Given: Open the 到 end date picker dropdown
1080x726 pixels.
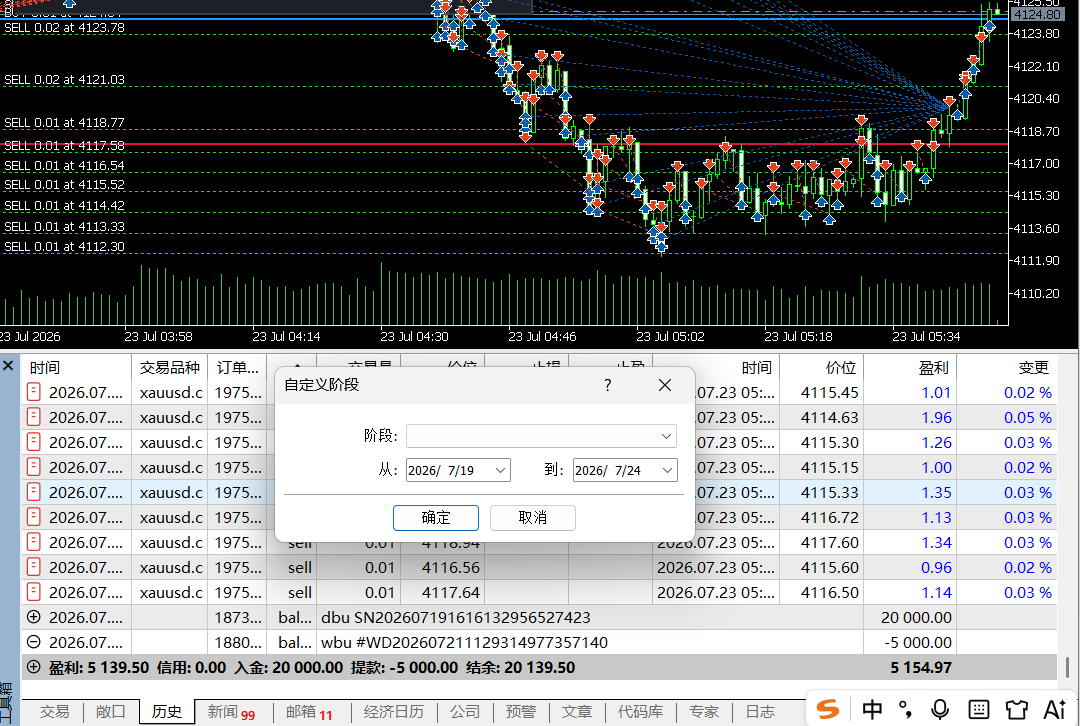Looking at the screenshot, I should 667,470.
